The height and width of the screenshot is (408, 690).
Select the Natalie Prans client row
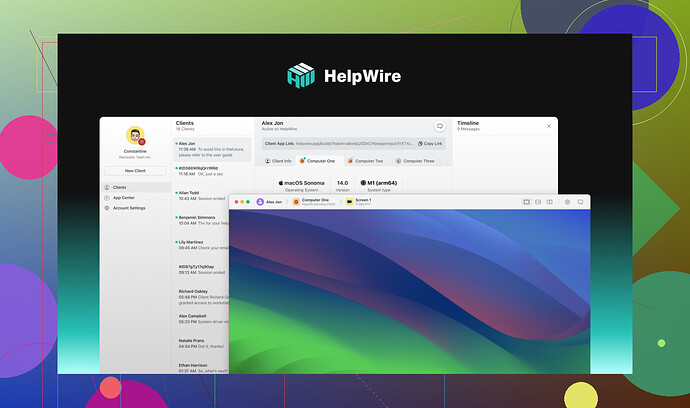(x=201, y=344)
